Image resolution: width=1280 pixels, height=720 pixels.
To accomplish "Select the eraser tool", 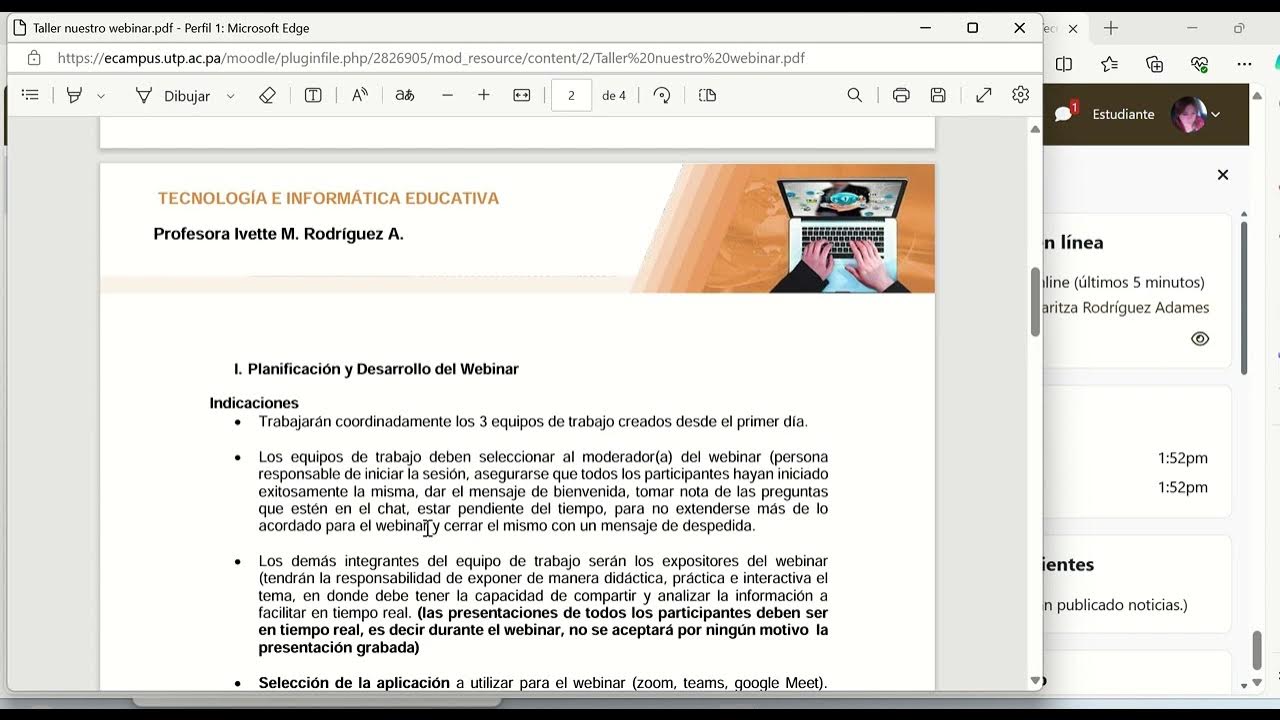I will (x=267, y=95).
